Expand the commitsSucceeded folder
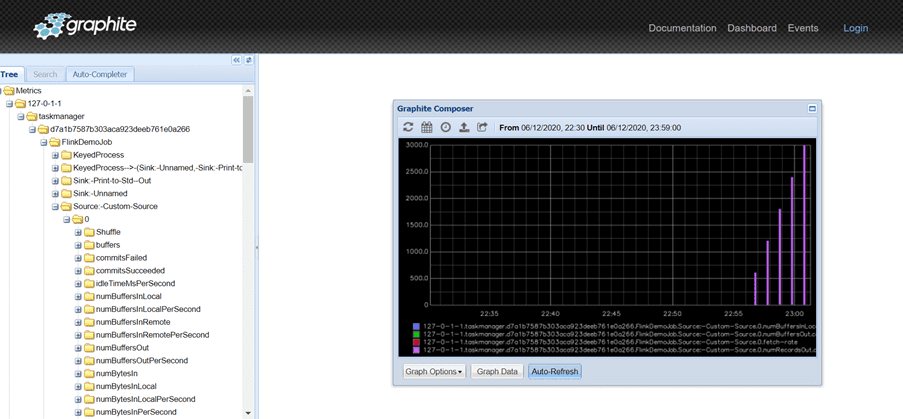 (x=78, y=271)
